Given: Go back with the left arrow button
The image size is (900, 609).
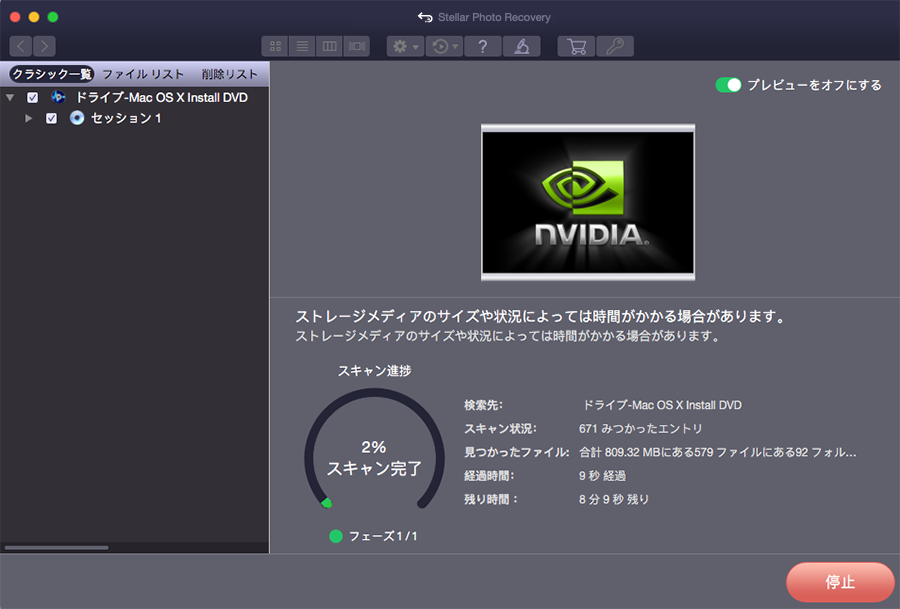Looking at the screenshot, I should tap(21, 46).
